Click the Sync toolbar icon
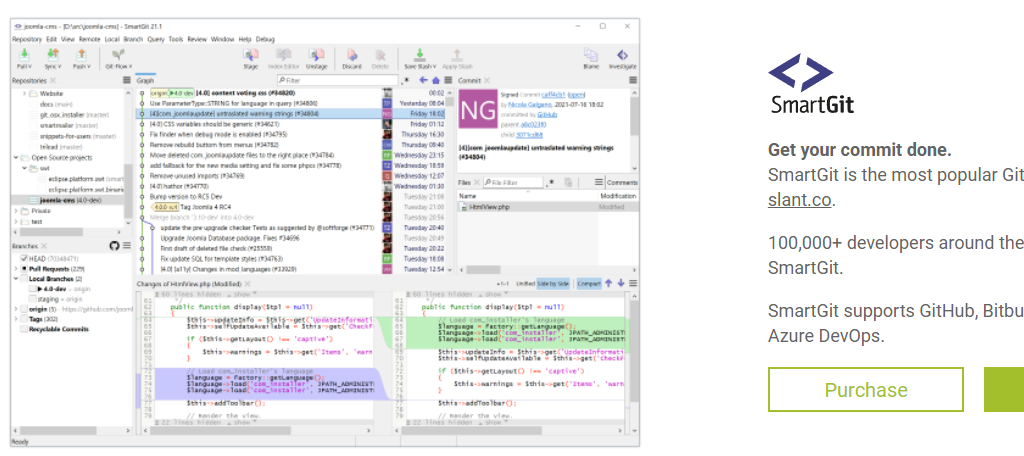The width and height of the screenshot is (1024, 456). pyautogui.click(x=52, y=55)
